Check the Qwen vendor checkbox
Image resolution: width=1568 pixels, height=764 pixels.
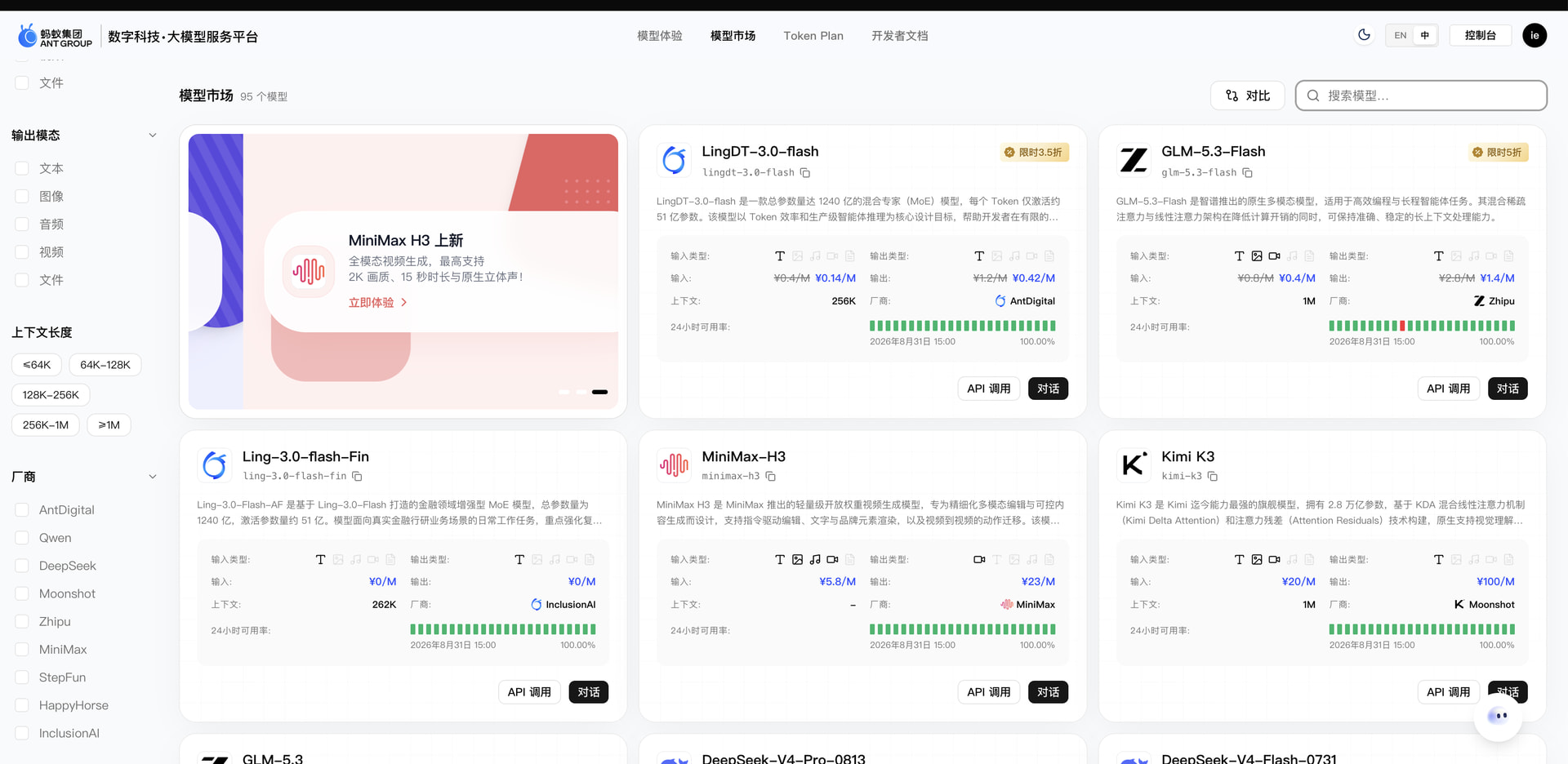[22, 538]
